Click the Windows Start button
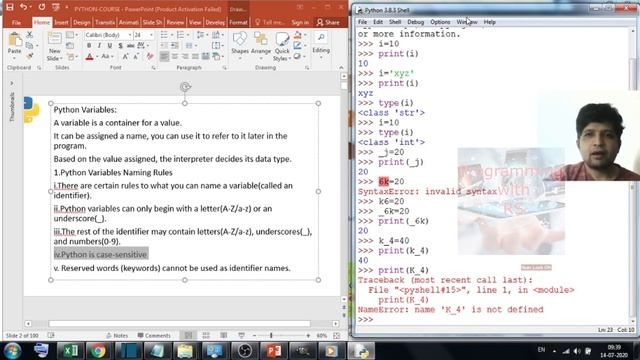Viewport: 640px width, 360px height. 12,351
